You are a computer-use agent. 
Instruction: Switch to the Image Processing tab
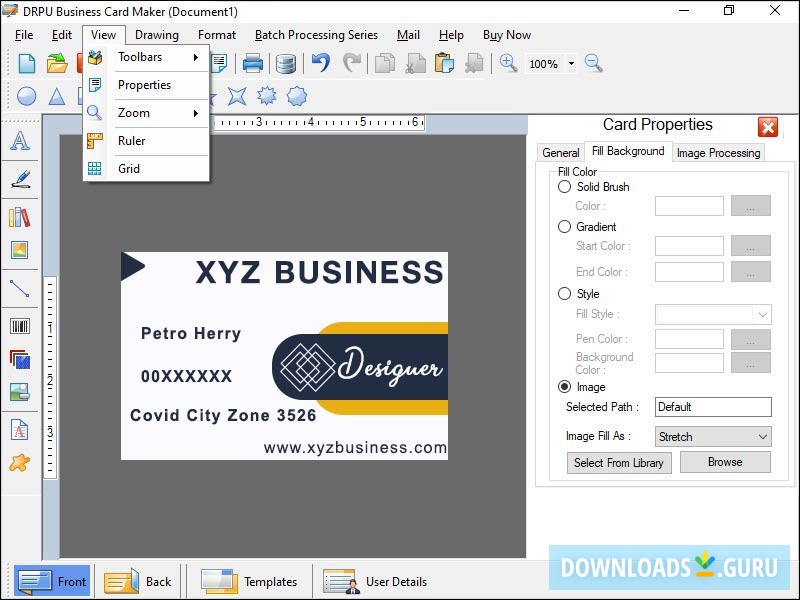(x=718, y=153)
